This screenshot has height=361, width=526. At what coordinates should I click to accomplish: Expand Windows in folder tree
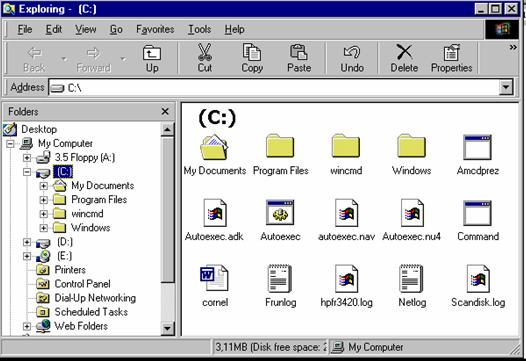pyautogui.click(x=43, y=228)
